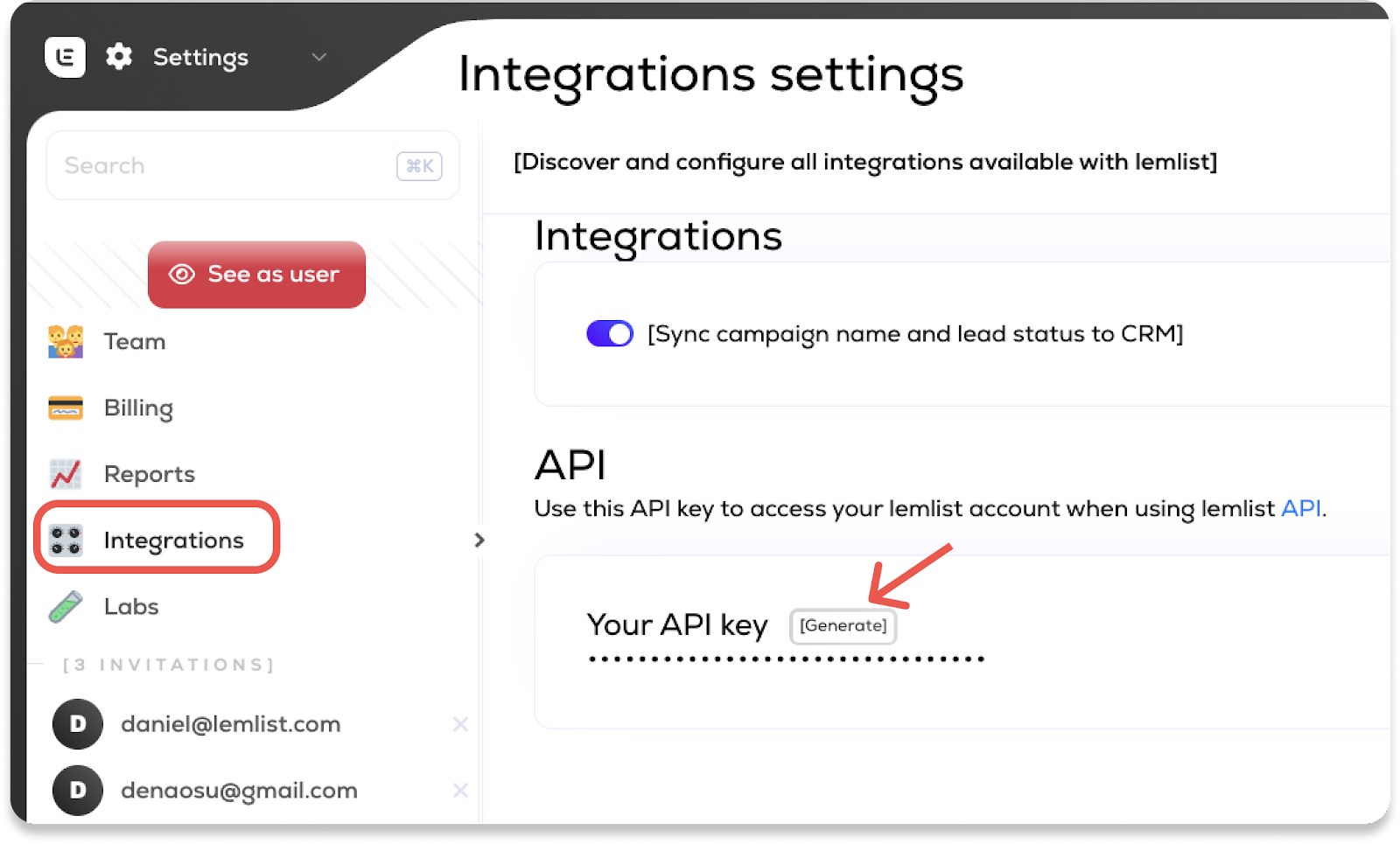This screenshot has width=1400, height=844.
Task: Click the Generate API key button
Action: pos(843,626)
